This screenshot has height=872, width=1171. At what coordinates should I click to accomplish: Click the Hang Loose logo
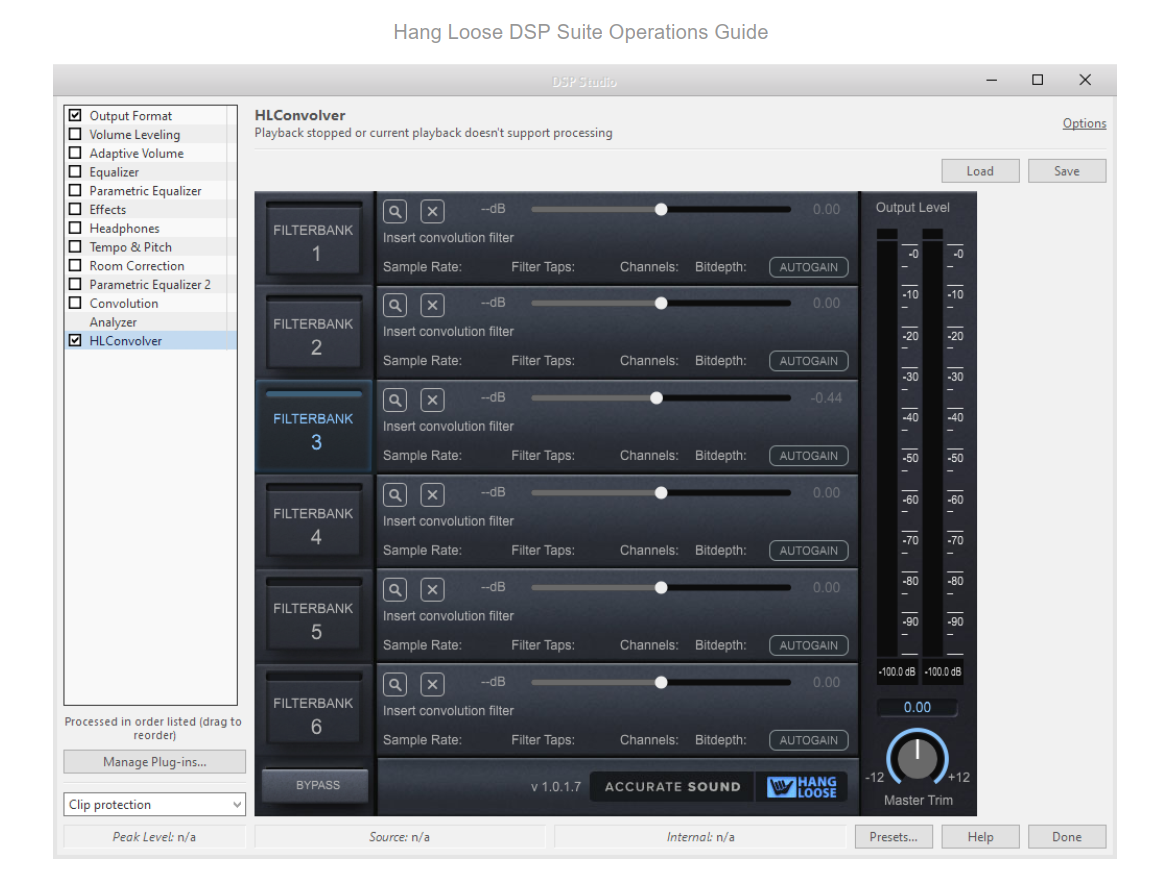click(x=801, y=787)
